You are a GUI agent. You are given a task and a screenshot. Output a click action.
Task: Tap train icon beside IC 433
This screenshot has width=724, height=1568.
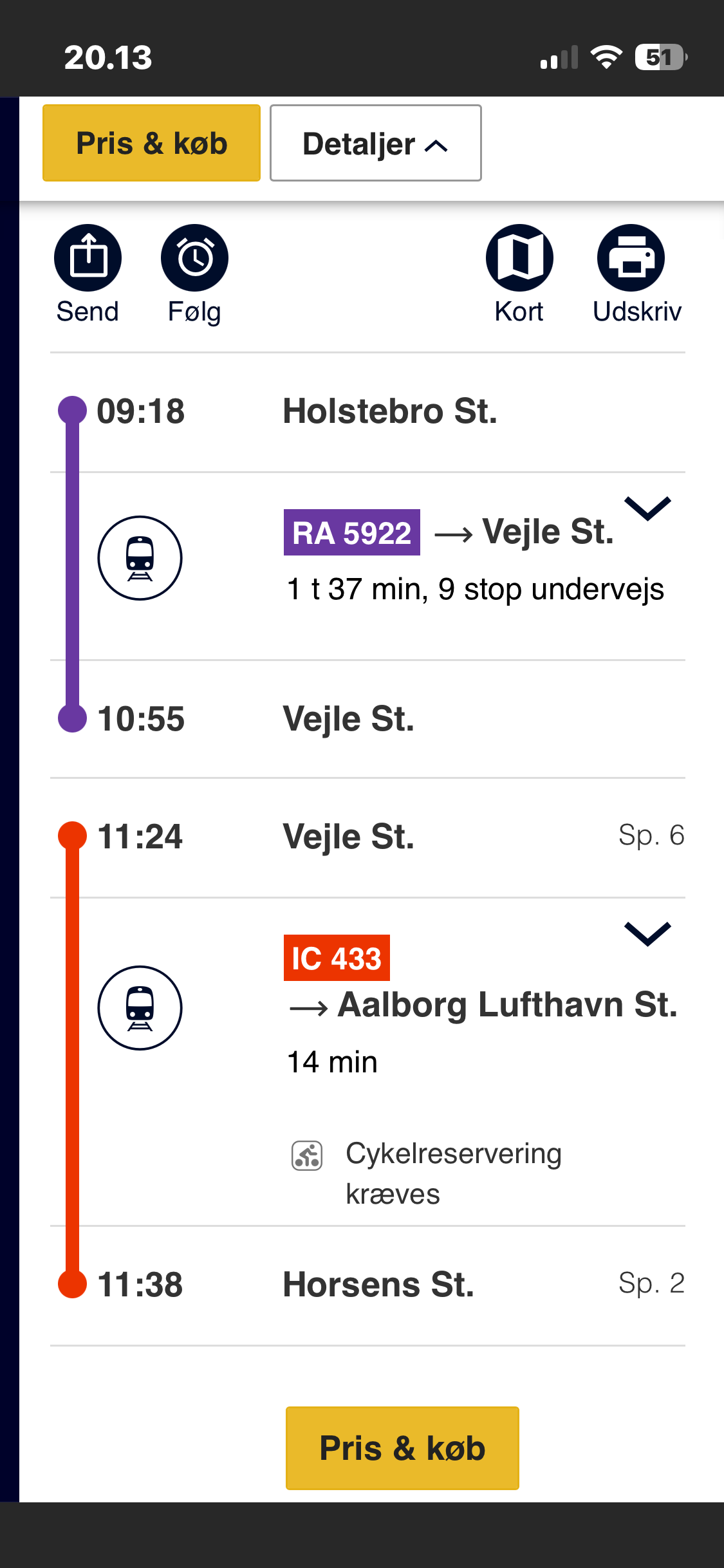pyautogui.click(x=140, y=1008)
